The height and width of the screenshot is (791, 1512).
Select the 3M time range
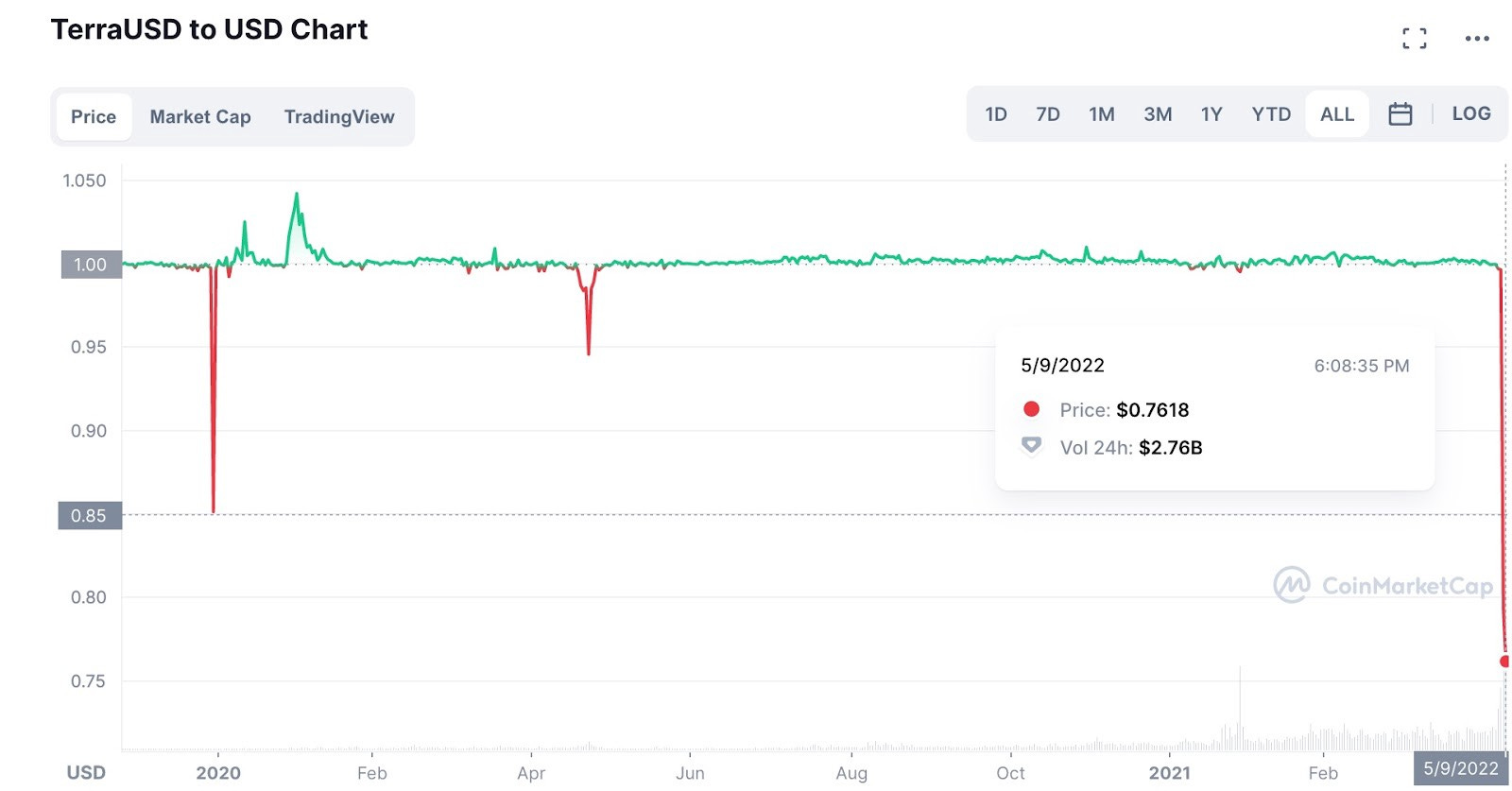pos(1158,114)
